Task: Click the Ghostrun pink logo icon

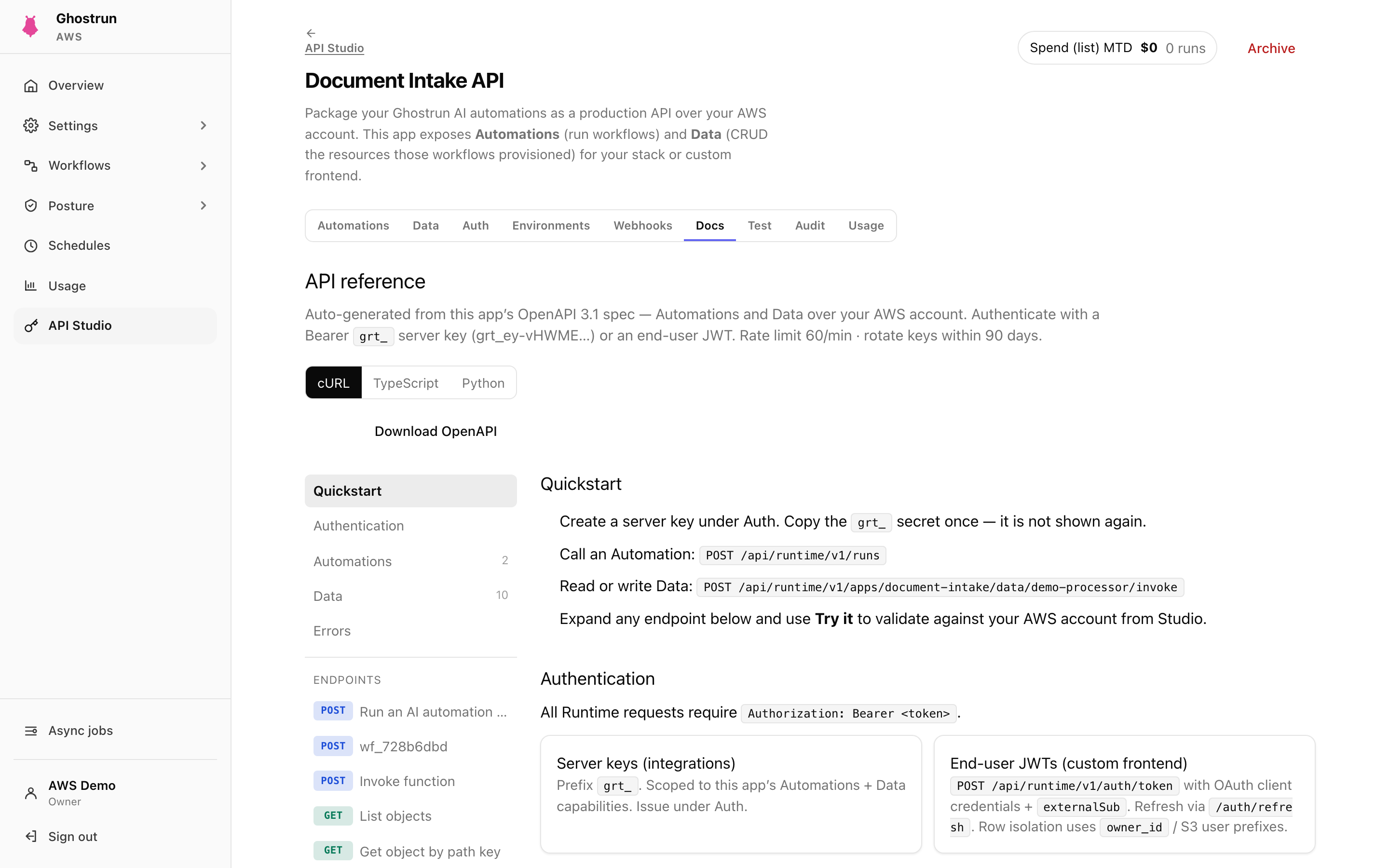Action: [x=30, y=27]
